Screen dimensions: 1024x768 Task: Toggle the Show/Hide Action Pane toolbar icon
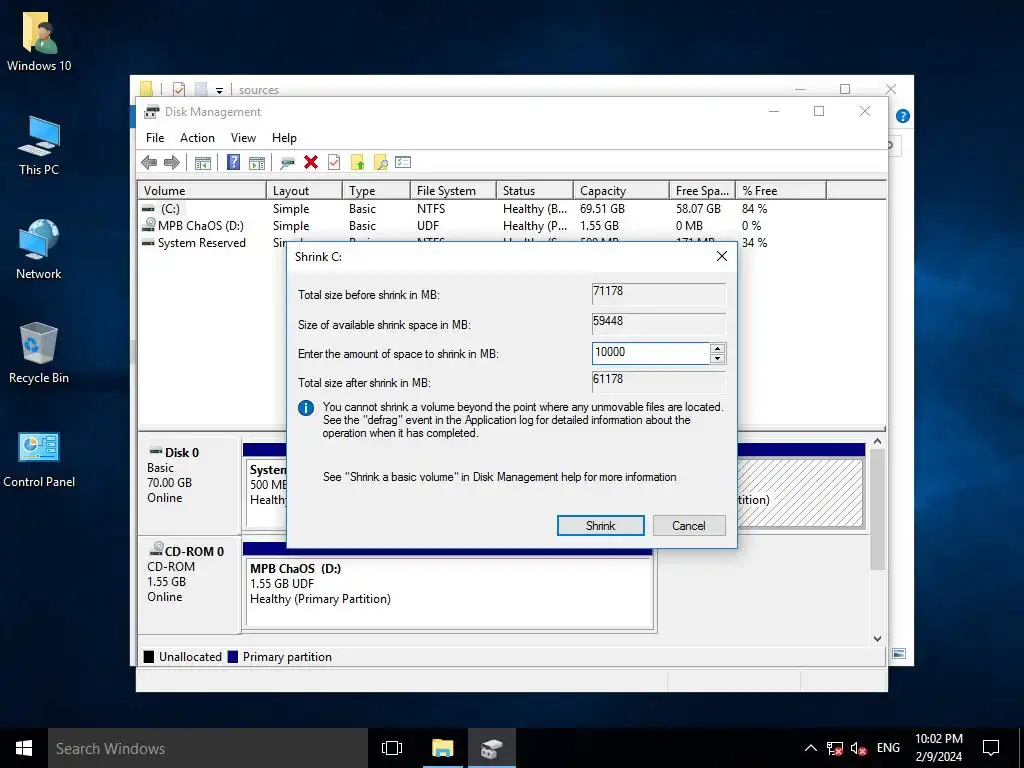tap(257, 163)
